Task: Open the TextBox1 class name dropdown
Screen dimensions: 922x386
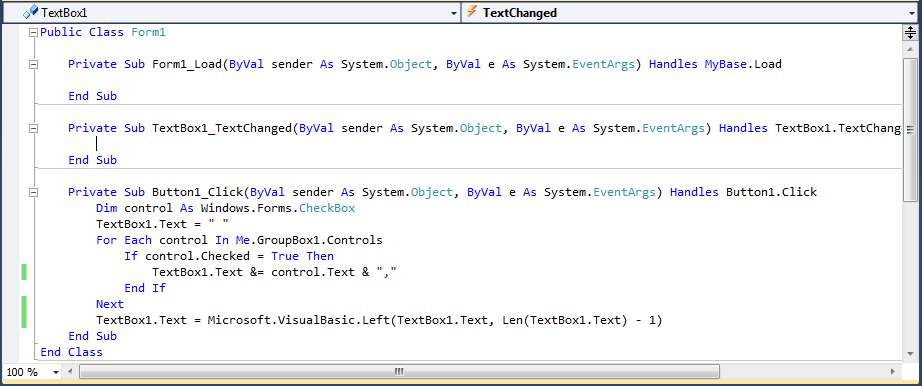Action: [453, 13]
